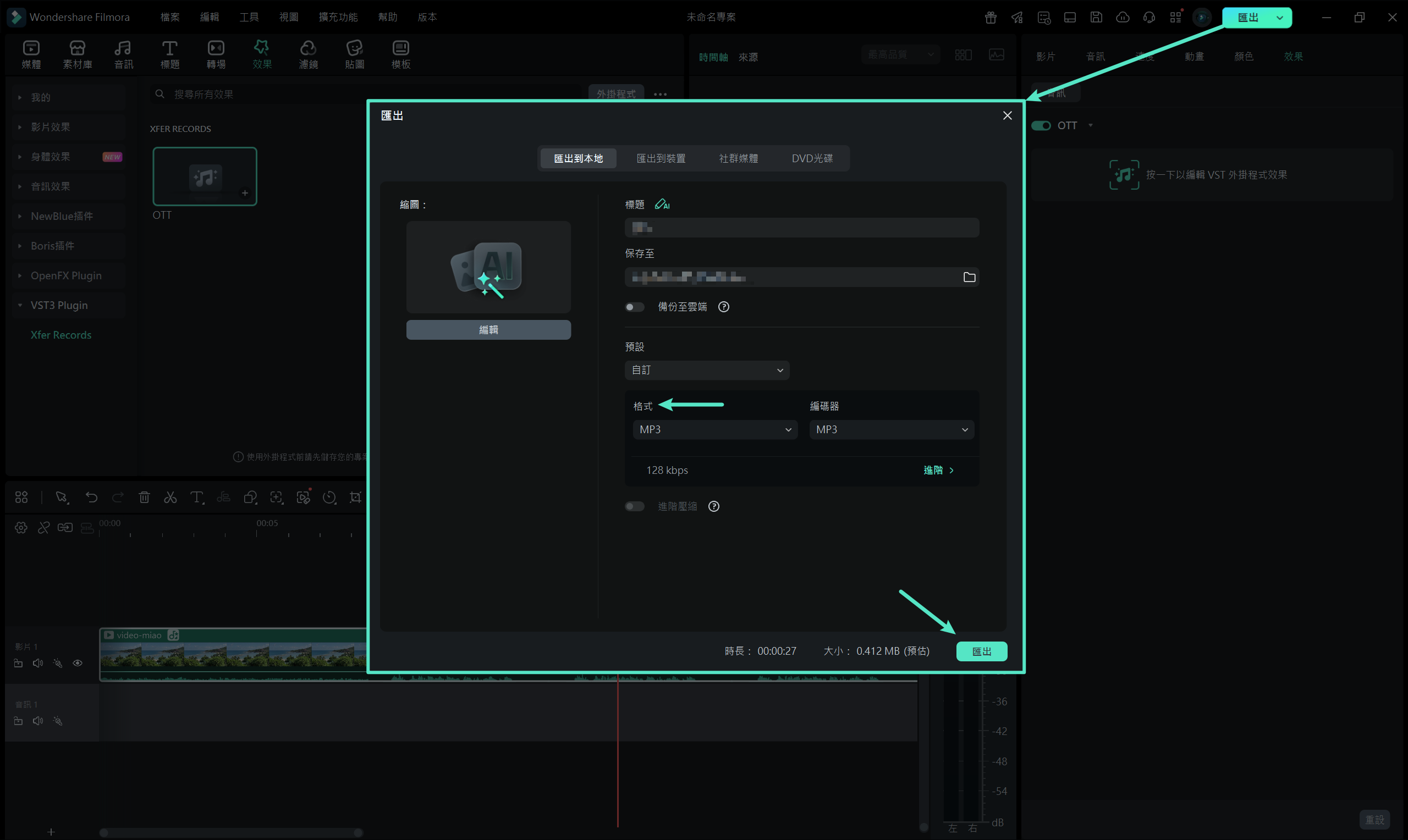Click the Undo arrow icon
This screenshot has width=1408, height=840.
[x=91, y=498]
